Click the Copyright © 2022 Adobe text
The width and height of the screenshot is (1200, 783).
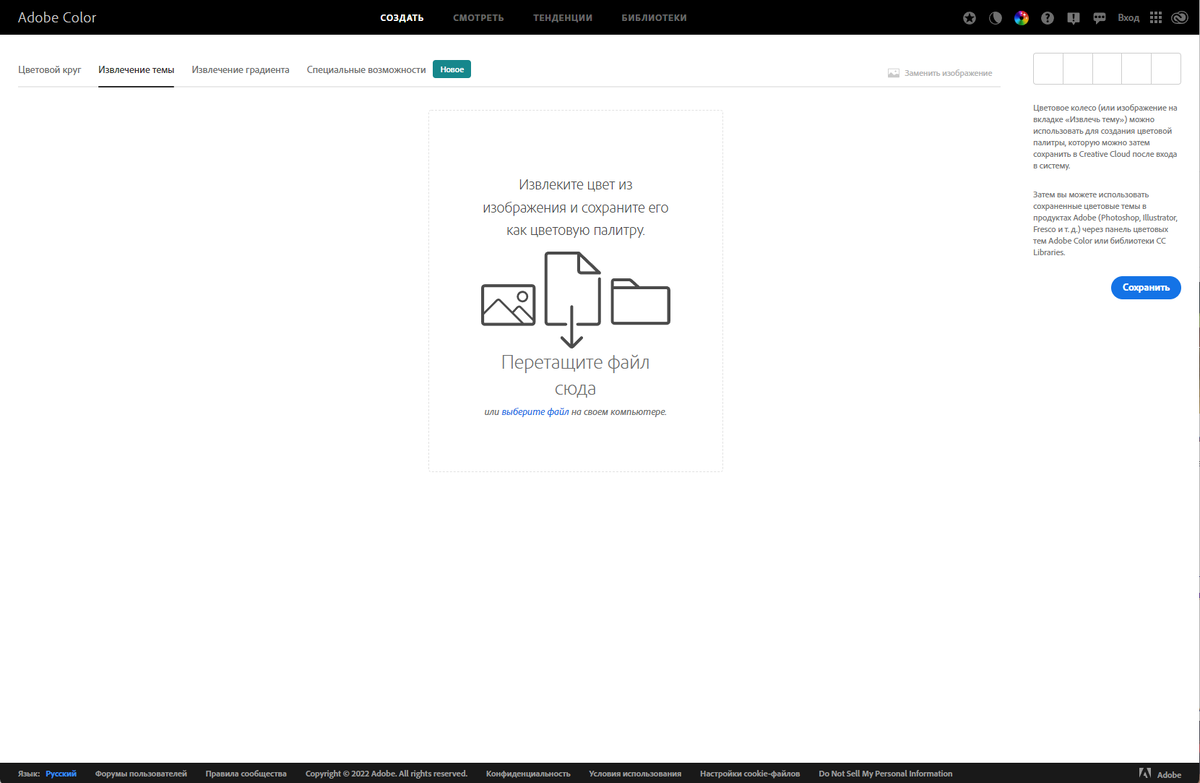click(x=386, y=774)
